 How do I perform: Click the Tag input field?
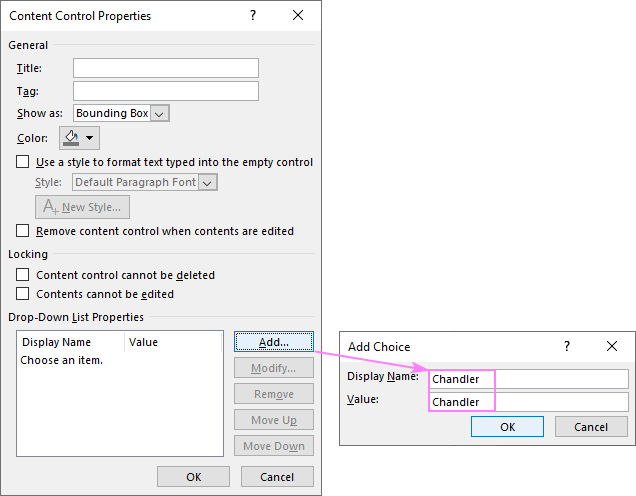coord(165,91)
